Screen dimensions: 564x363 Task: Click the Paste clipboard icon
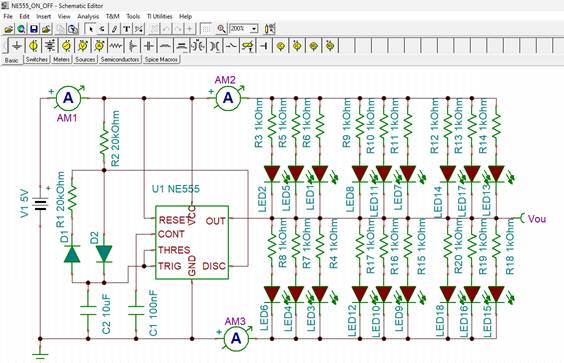(x=73, y=29)
